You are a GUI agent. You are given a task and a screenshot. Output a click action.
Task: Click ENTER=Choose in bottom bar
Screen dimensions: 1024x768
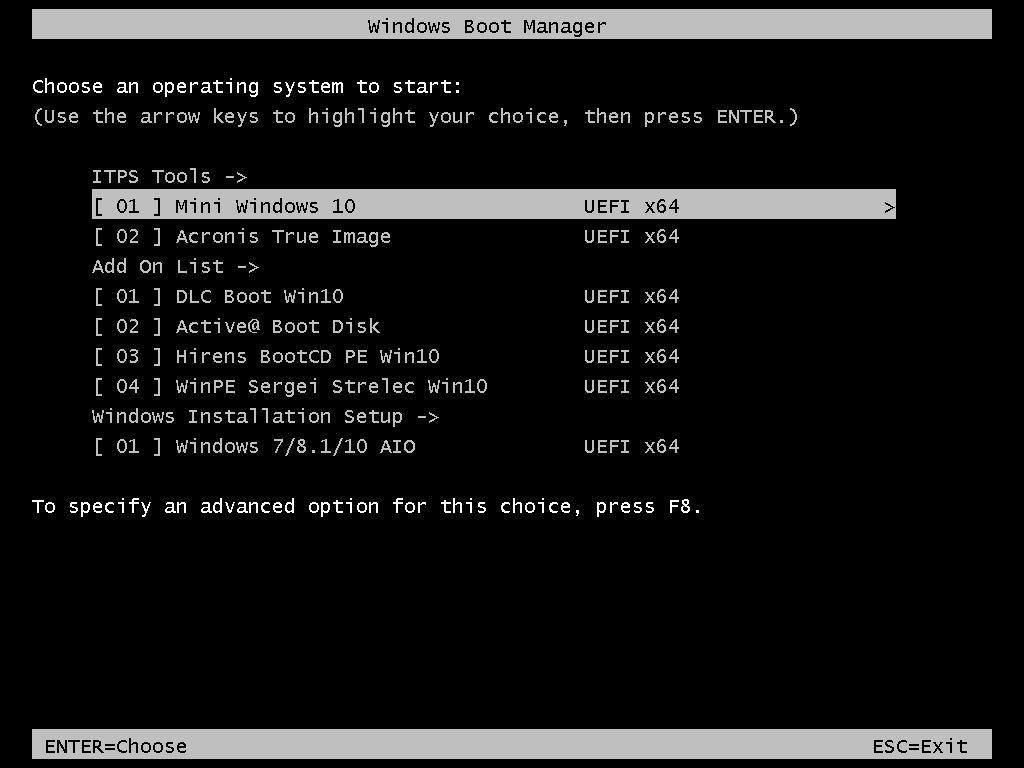coord(116,746)
